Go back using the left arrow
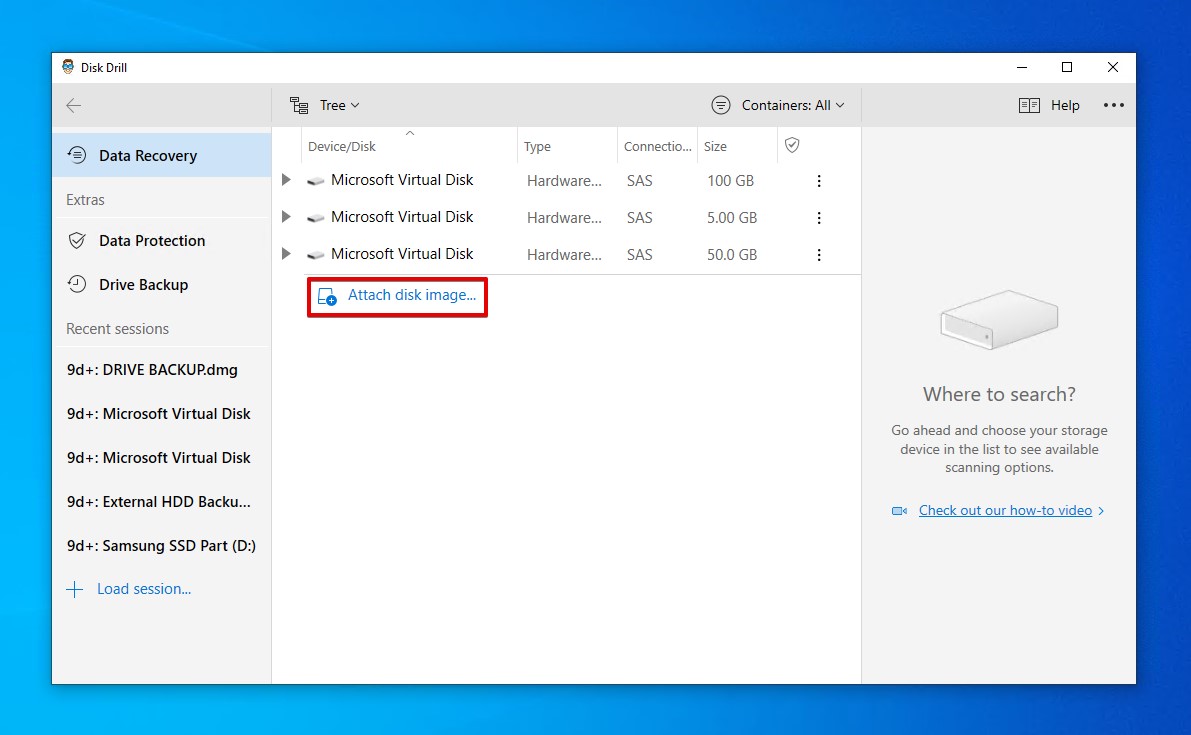Viewport: 1191px width, 735px height. click(x=74, y=106)
